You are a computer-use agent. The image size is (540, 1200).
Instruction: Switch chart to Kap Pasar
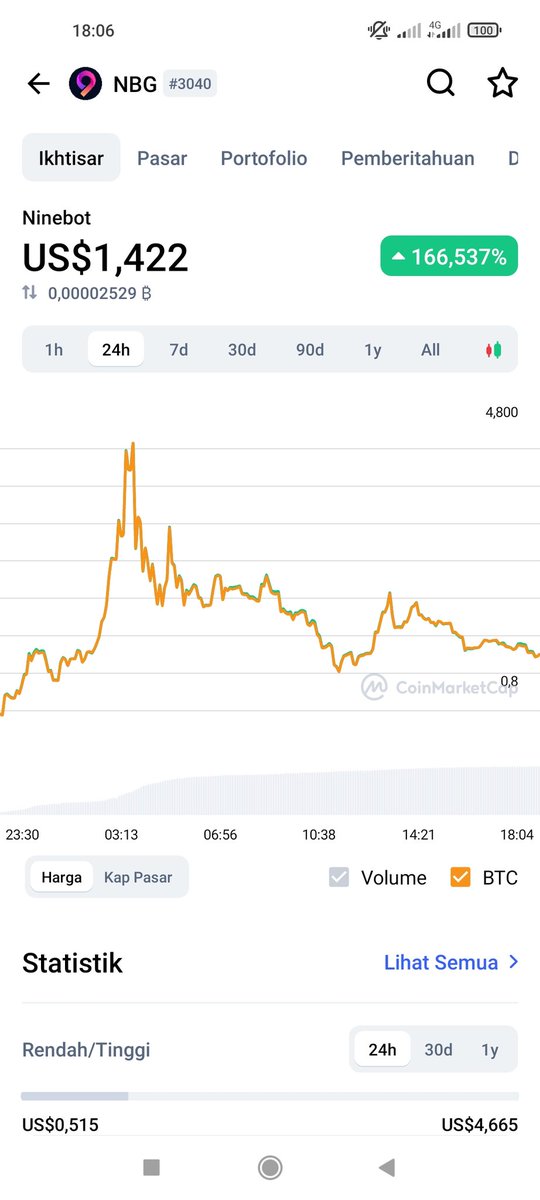point(138,877)
